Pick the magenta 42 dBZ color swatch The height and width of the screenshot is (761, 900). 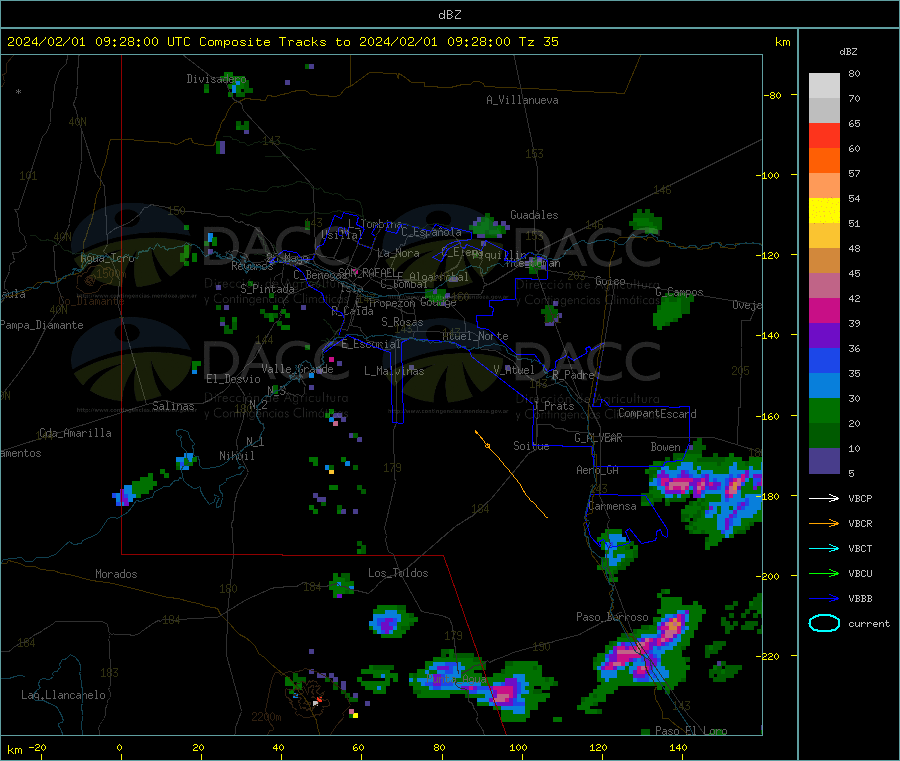824,310
